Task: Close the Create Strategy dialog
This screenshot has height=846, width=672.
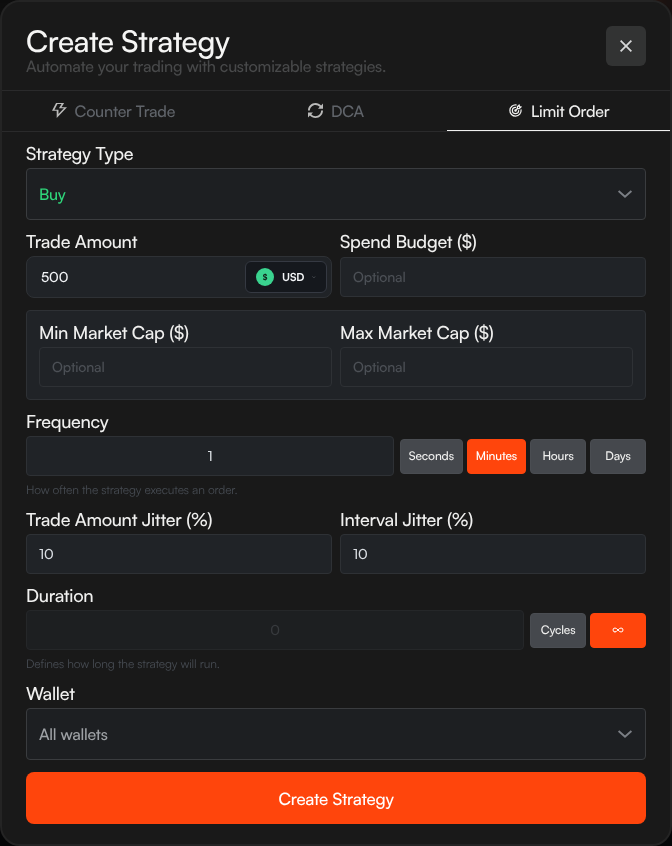Action: point(626,46)
